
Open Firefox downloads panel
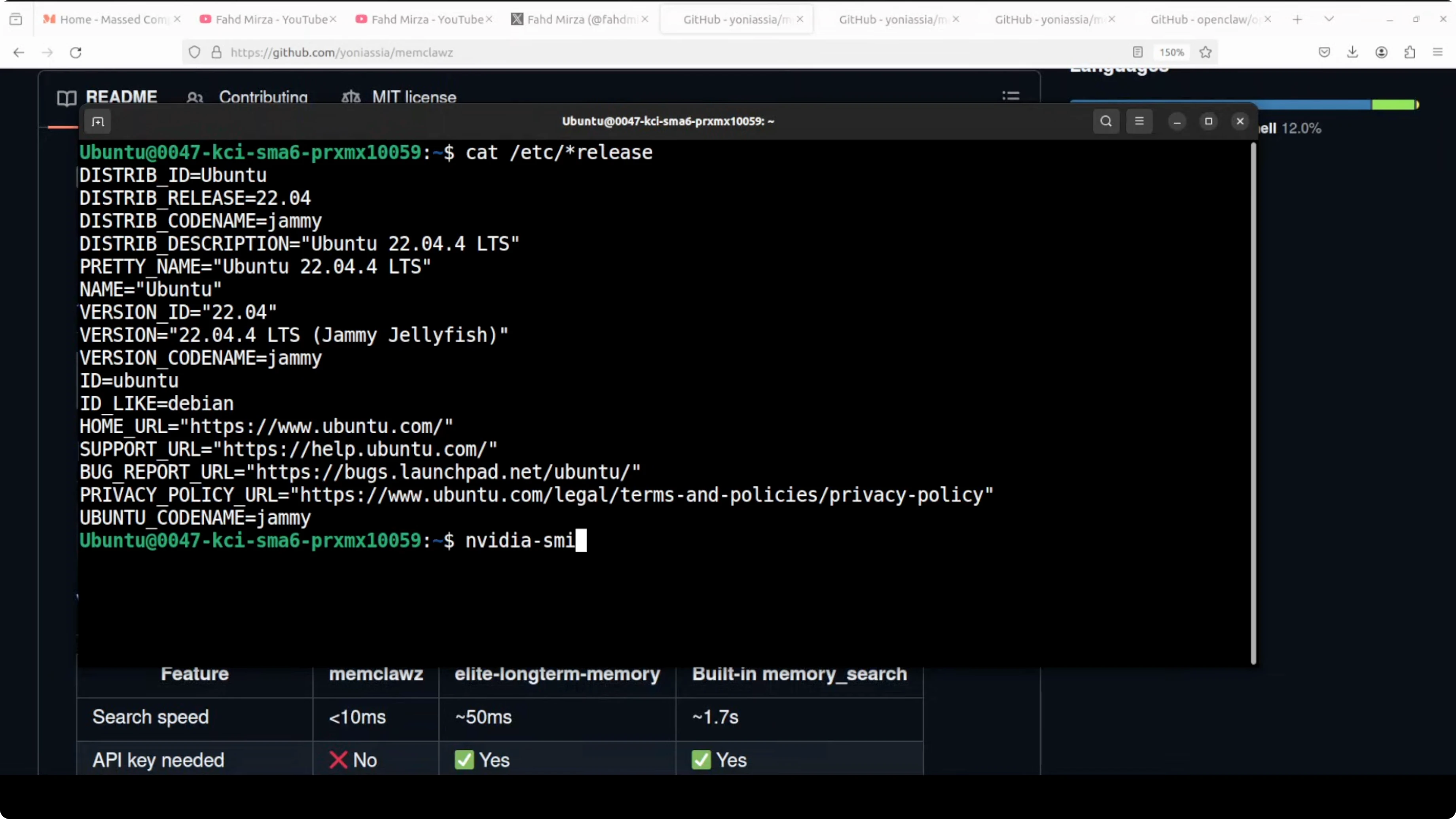tap(1352, 53)
